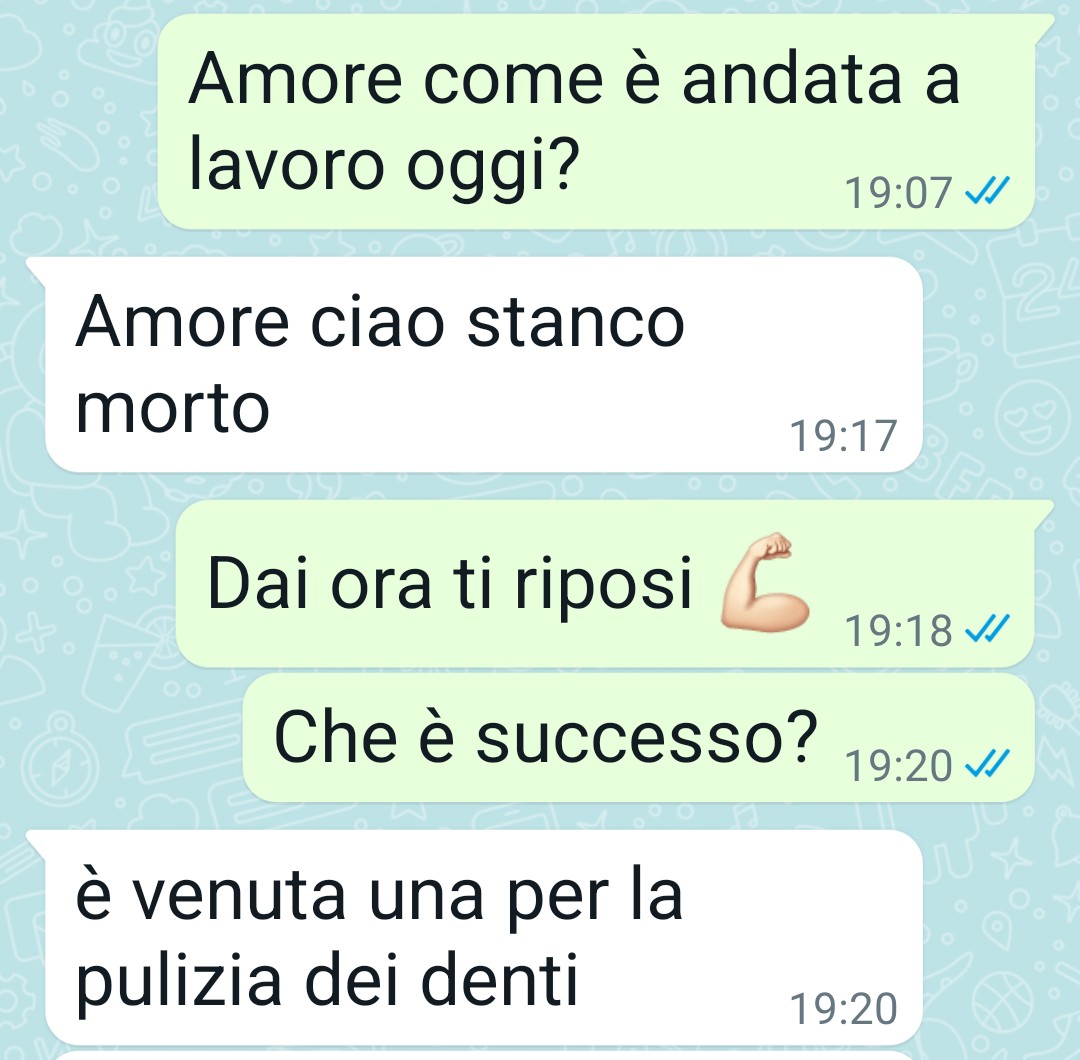Click the 19:18 timestamp
The width and height of the screenshot is (1080, 1060).
(898, 630)
